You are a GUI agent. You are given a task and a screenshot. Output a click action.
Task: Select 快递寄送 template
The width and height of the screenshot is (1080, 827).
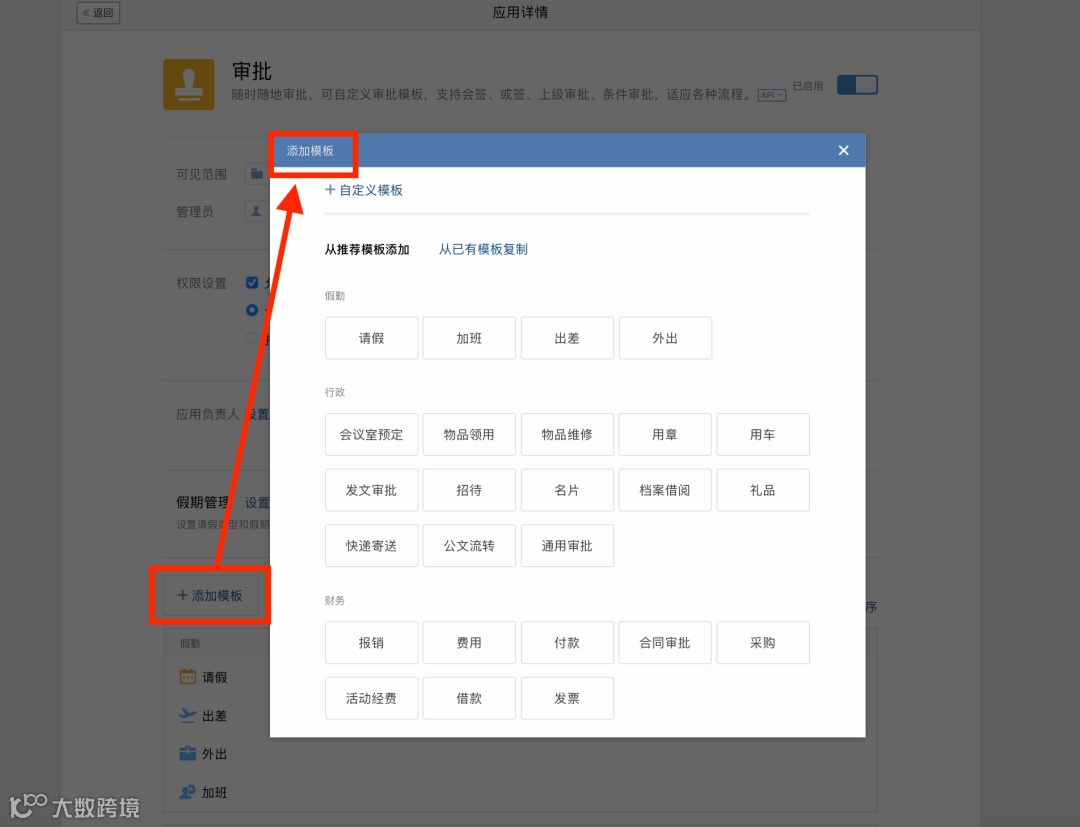371,546
